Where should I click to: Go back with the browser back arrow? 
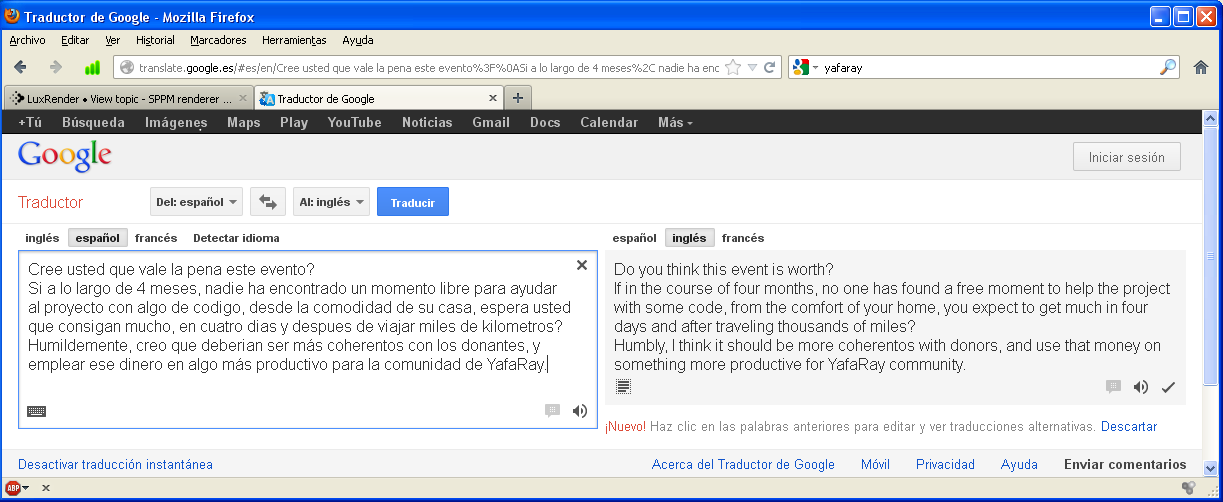[x=20, y=67]
